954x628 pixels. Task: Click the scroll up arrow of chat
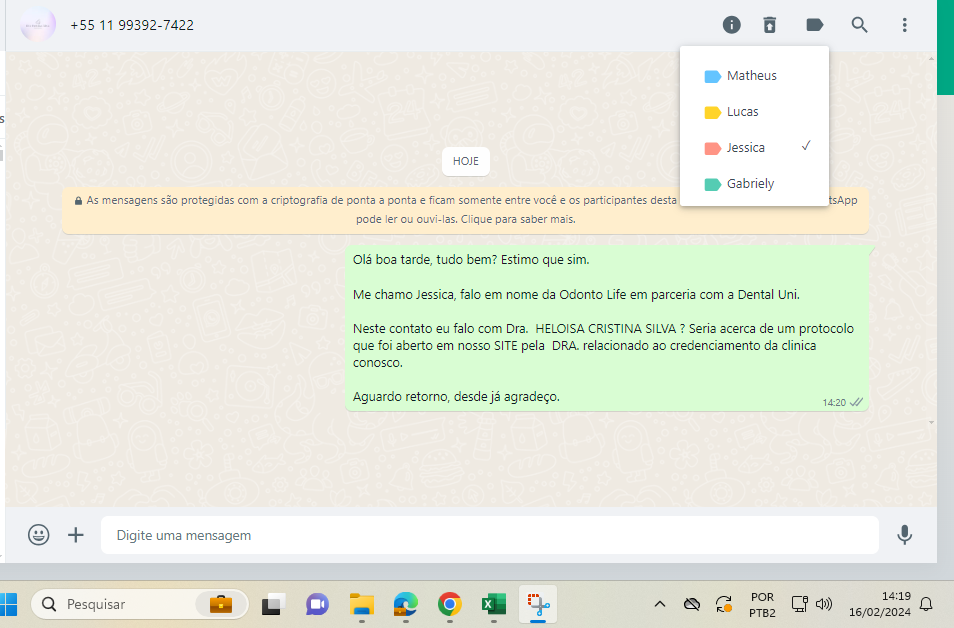pos(931,59)
